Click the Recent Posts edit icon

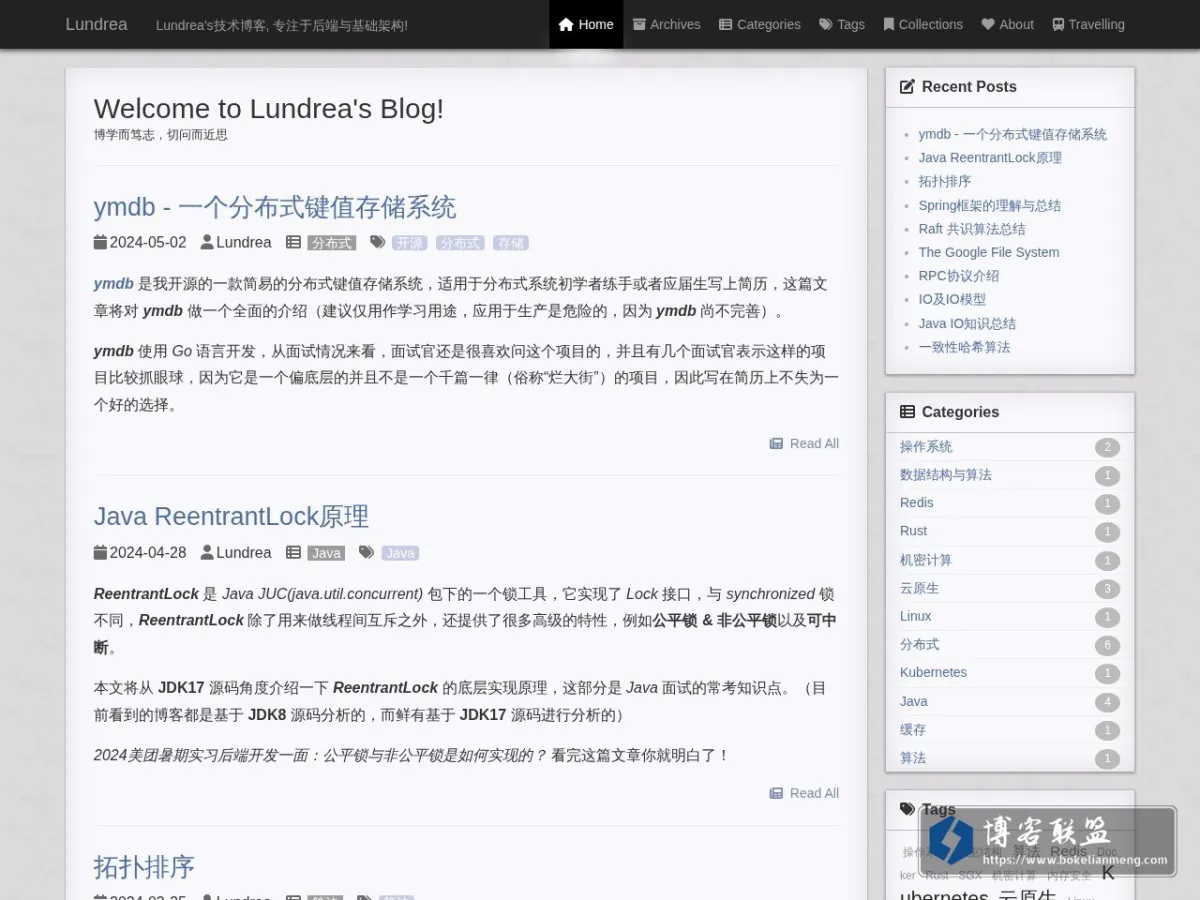[x=907, y=87]
